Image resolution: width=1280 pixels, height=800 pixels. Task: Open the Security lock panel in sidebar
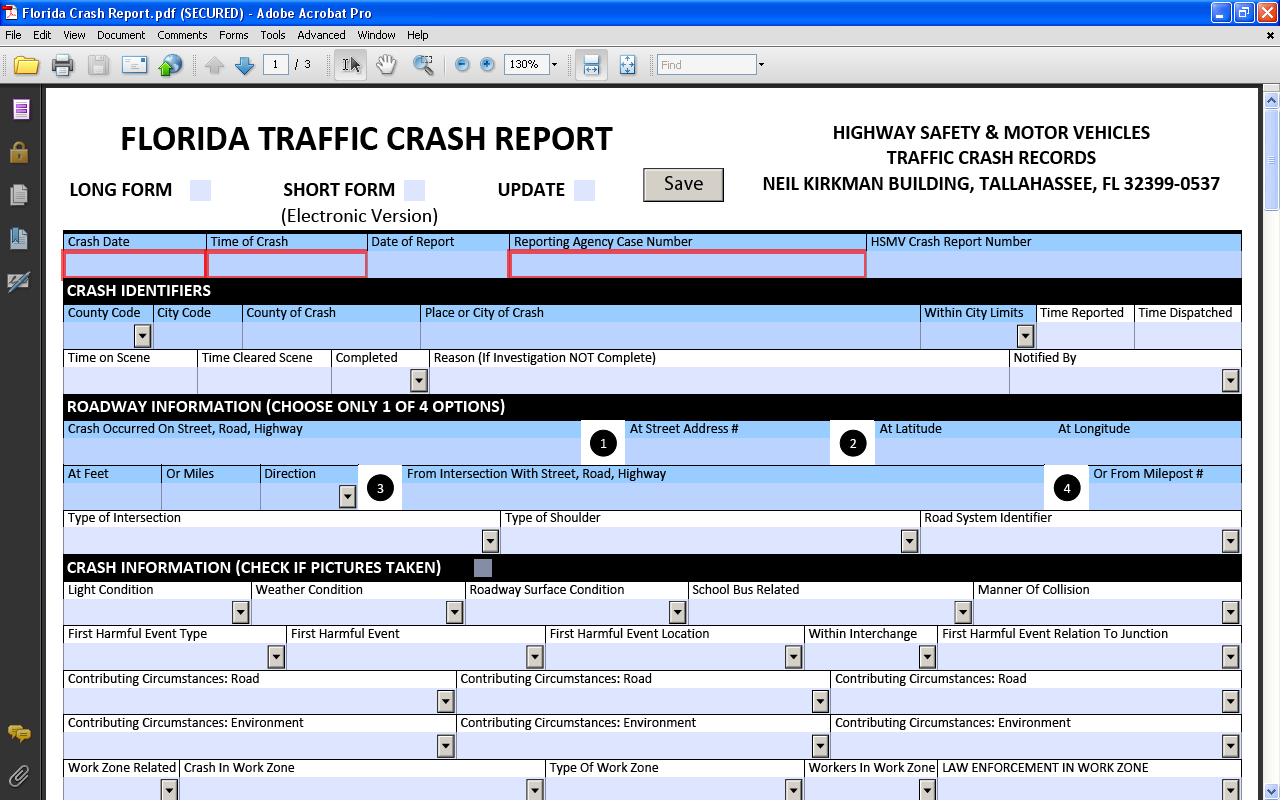[19, 152]
